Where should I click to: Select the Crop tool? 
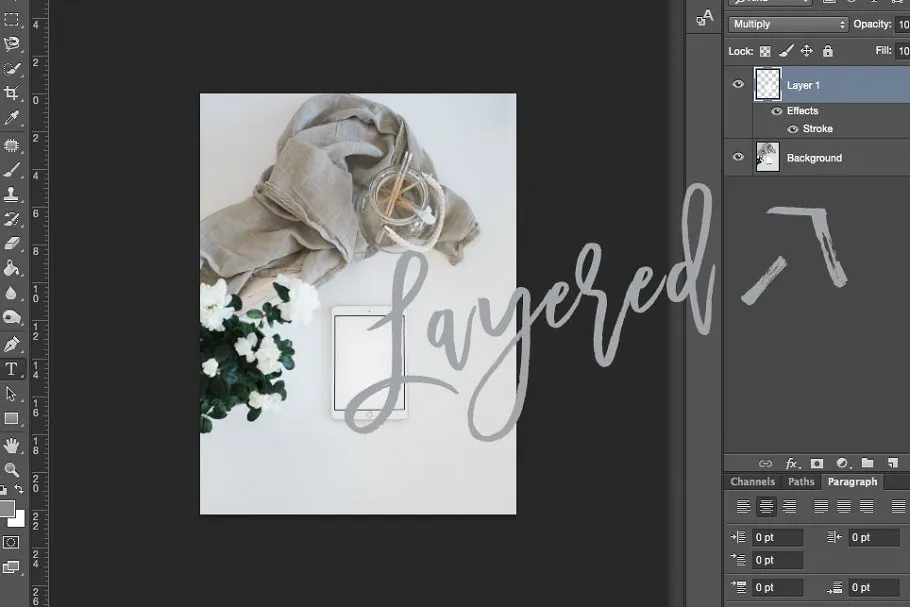pos(12,94)
